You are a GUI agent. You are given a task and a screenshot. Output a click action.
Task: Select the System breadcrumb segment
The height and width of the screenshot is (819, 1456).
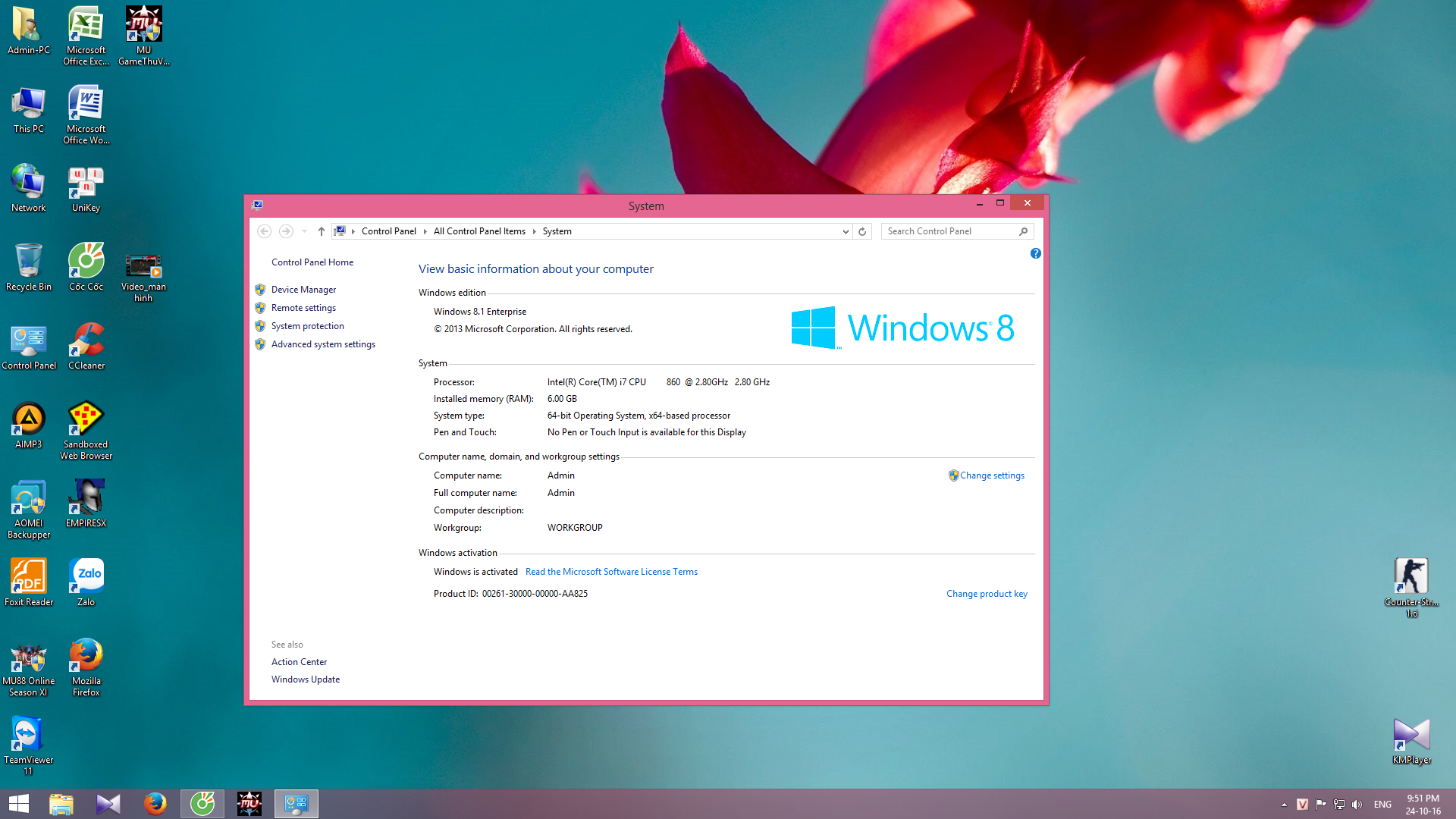[x=557, y=231]
